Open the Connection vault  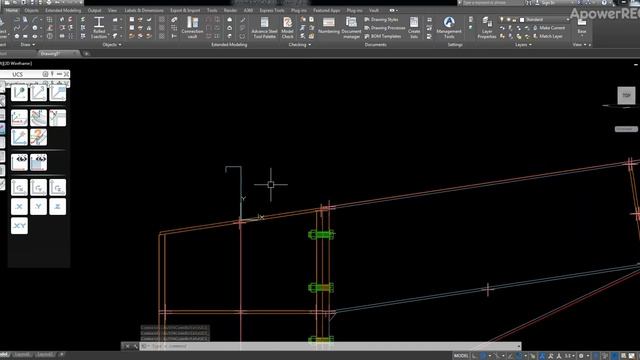pyautogui.click(x=192, y=28)
